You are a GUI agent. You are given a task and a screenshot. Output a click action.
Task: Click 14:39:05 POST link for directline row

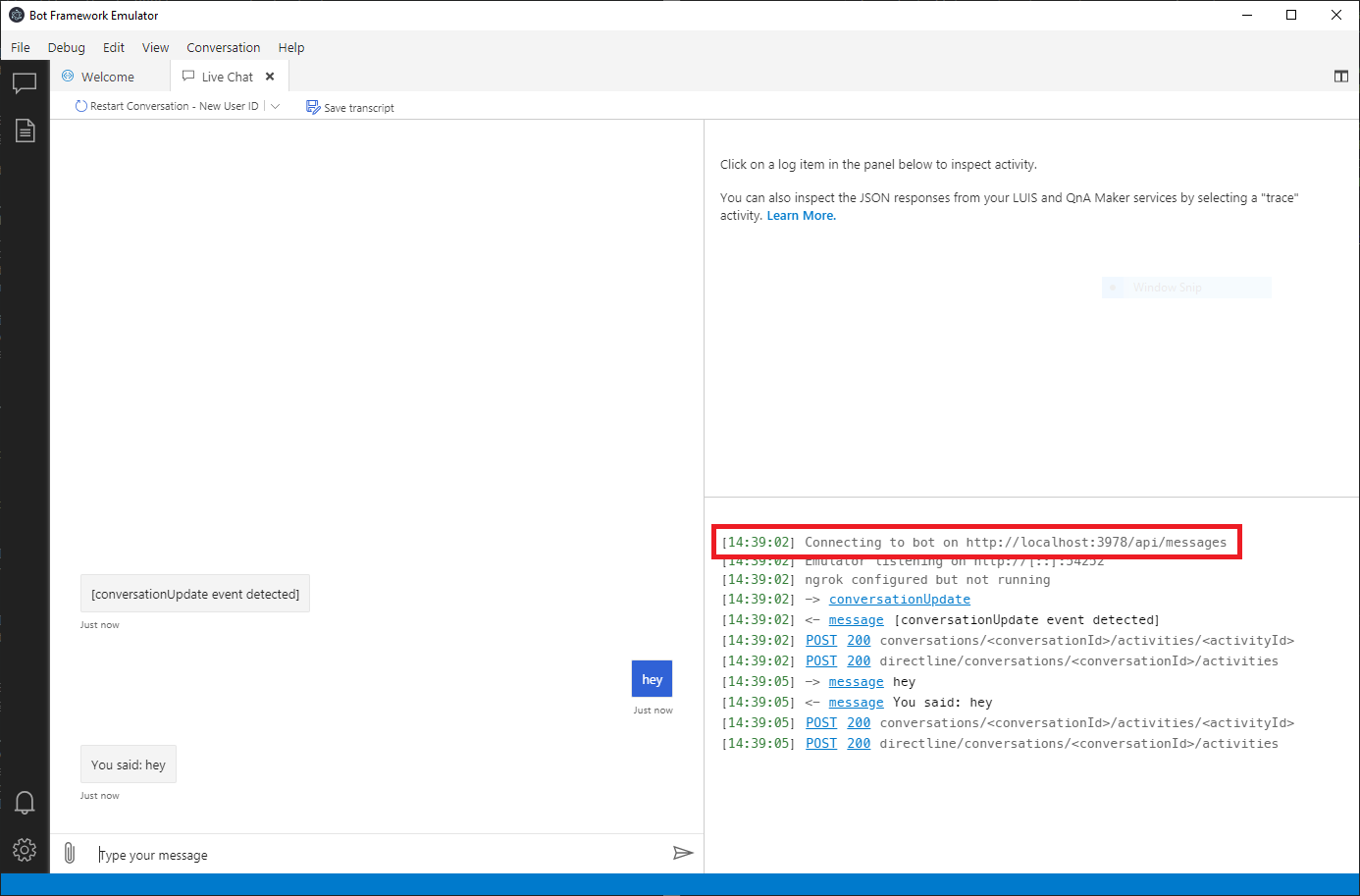point(821,744)
